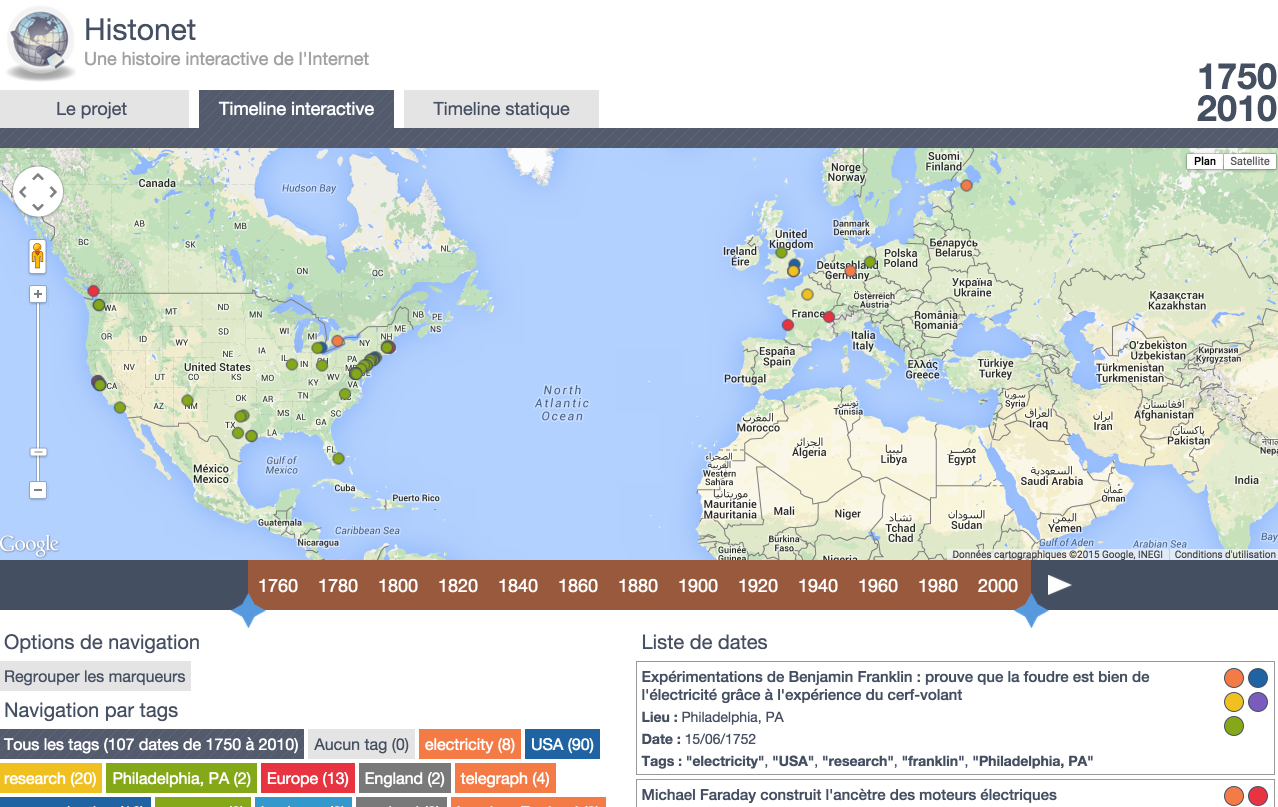The image size is (1278, 807).
Task: Click the "Liste de dates" heading
Action: 705,642
